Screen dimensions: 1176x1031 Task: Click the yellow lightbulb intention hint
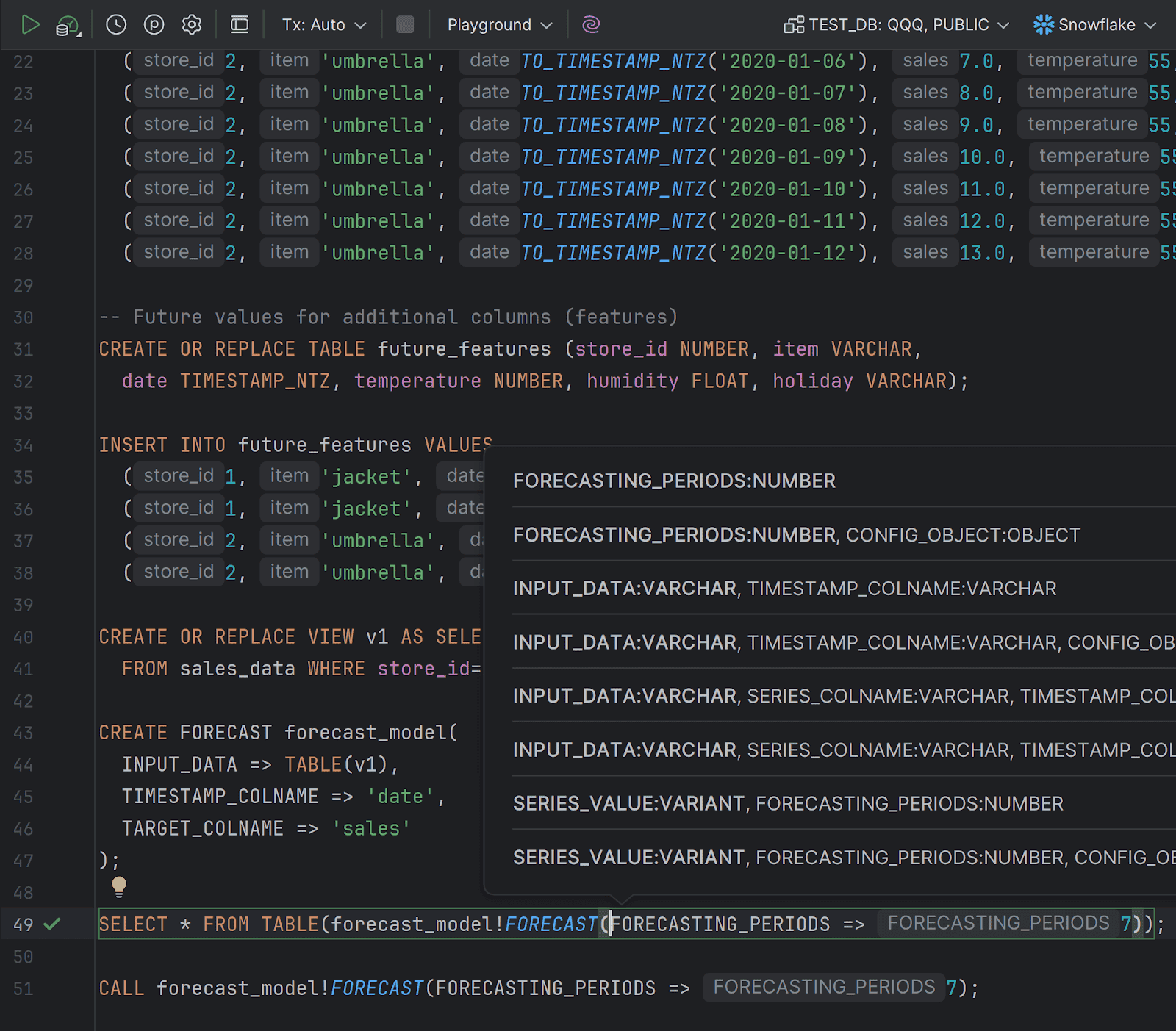(119, 886)
